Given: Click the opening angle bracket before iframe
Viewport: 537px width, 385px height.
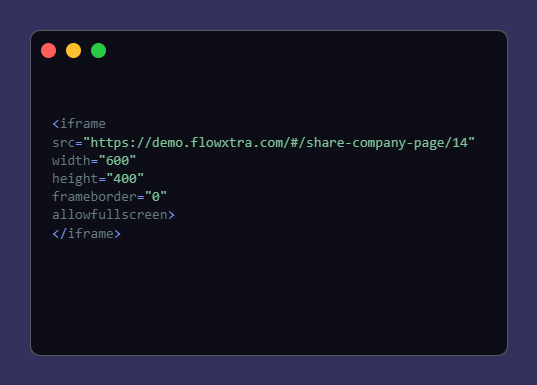Looking at the screenshot, I should (56, 124).
